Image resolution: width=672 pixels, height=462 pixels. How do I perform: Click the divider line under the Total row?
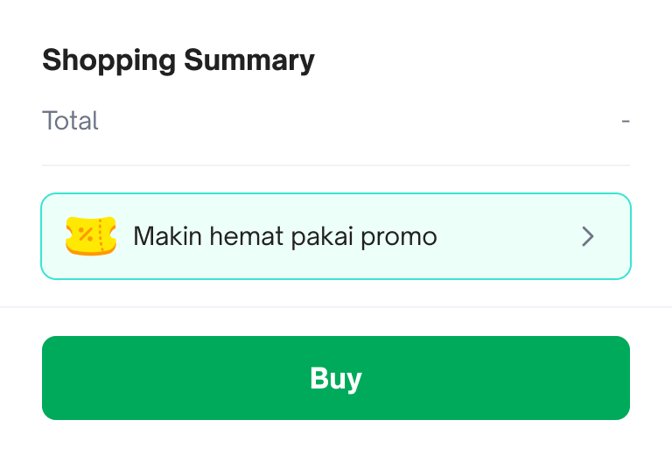[336, 165]
